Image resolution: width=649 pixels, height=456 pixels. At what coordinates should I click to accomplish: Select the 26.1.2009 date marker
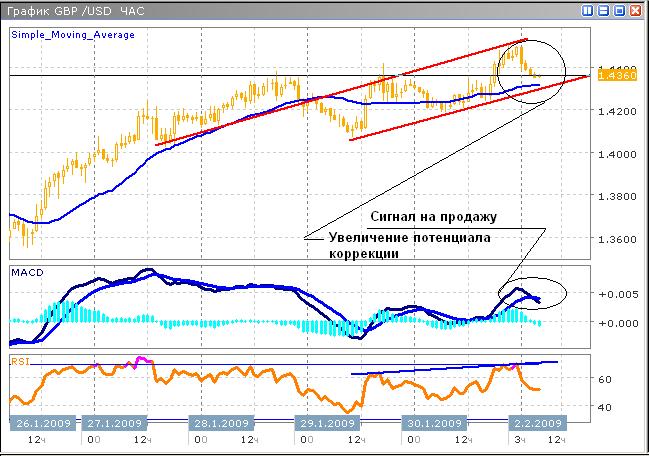tap(39, 422)
